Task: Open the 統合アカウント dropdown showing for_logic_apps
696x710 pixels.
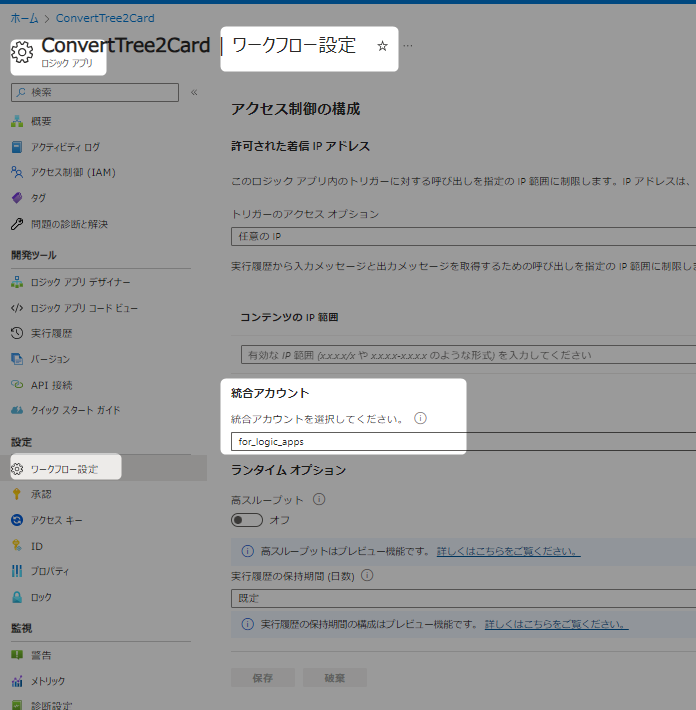Action: click(x=463, y=441)
